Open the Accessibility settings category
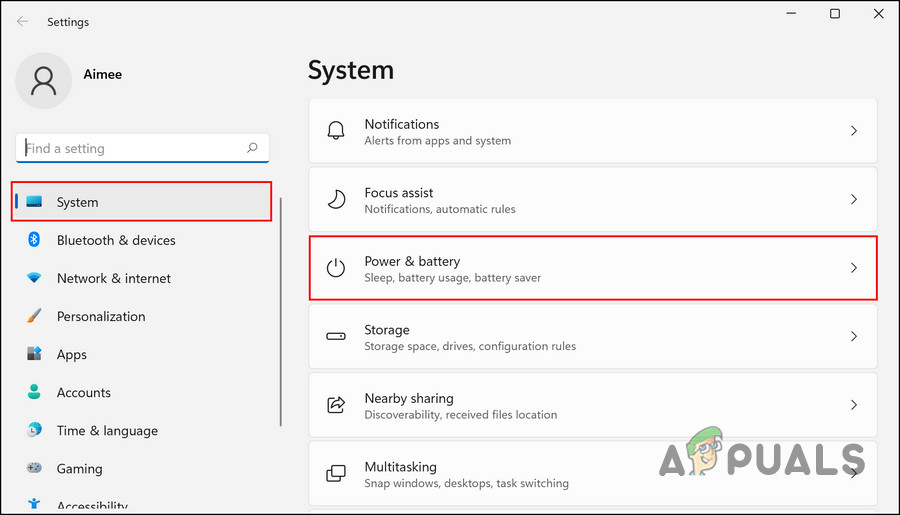The height and width of the screenshot is (515, 900). click(92, 505)
